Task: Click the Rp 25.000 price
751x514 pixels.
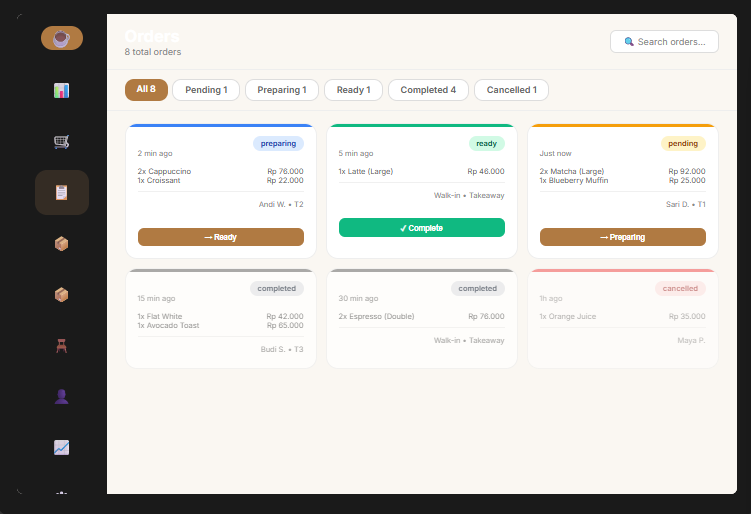Action: pyautogui.click(x=687, y=181)
